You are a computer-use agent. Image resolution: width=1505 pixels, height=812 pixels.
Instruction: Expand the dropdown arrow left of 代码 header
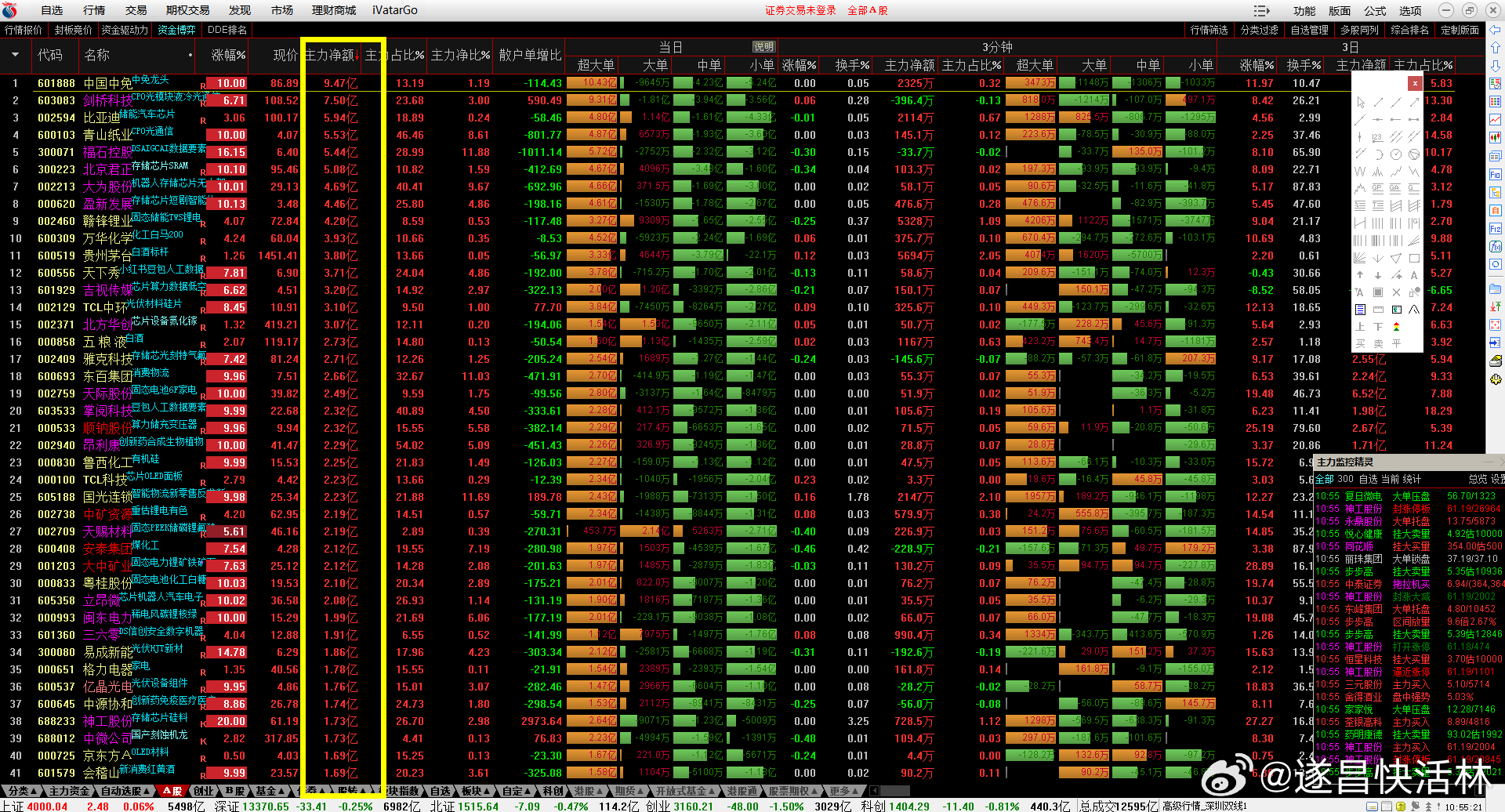[x=15, y=55]
